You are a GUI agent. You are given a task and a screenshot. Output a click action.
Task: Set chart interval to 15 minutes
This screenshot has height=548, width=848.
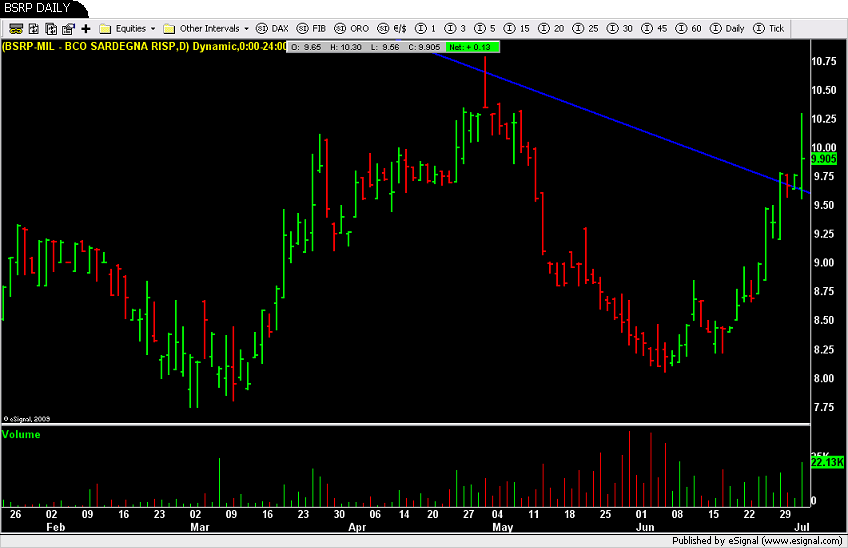(x=525, y=28)
